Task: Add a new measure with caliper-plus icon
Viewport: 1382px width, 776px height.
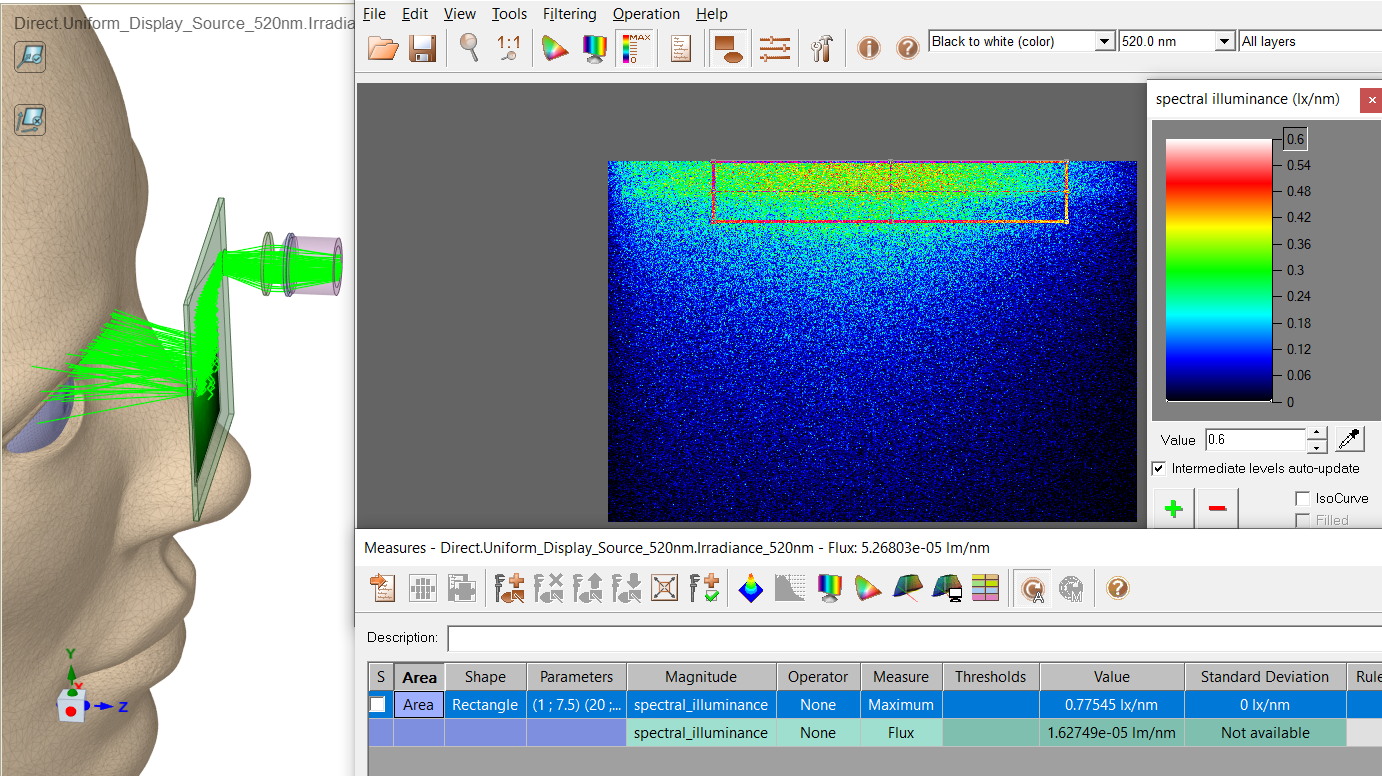Action: [x=510, y=588]
